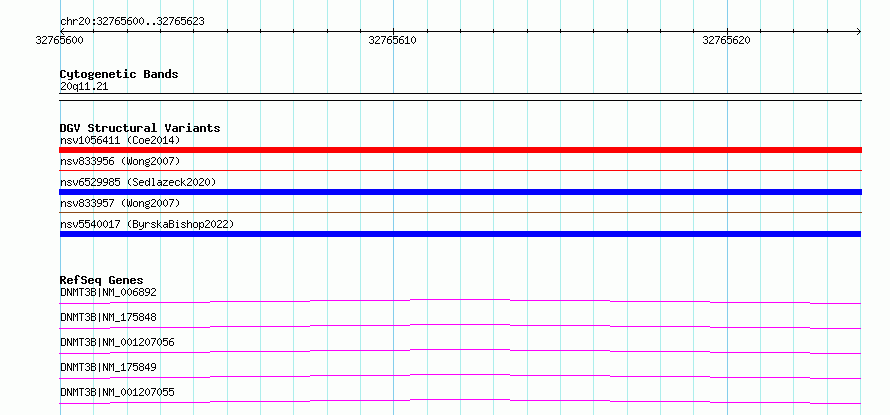The image size is (890, 415).
Task: Open variant nsv5540017 (ByrskaBishop2022) label
Action: (147, 224)
